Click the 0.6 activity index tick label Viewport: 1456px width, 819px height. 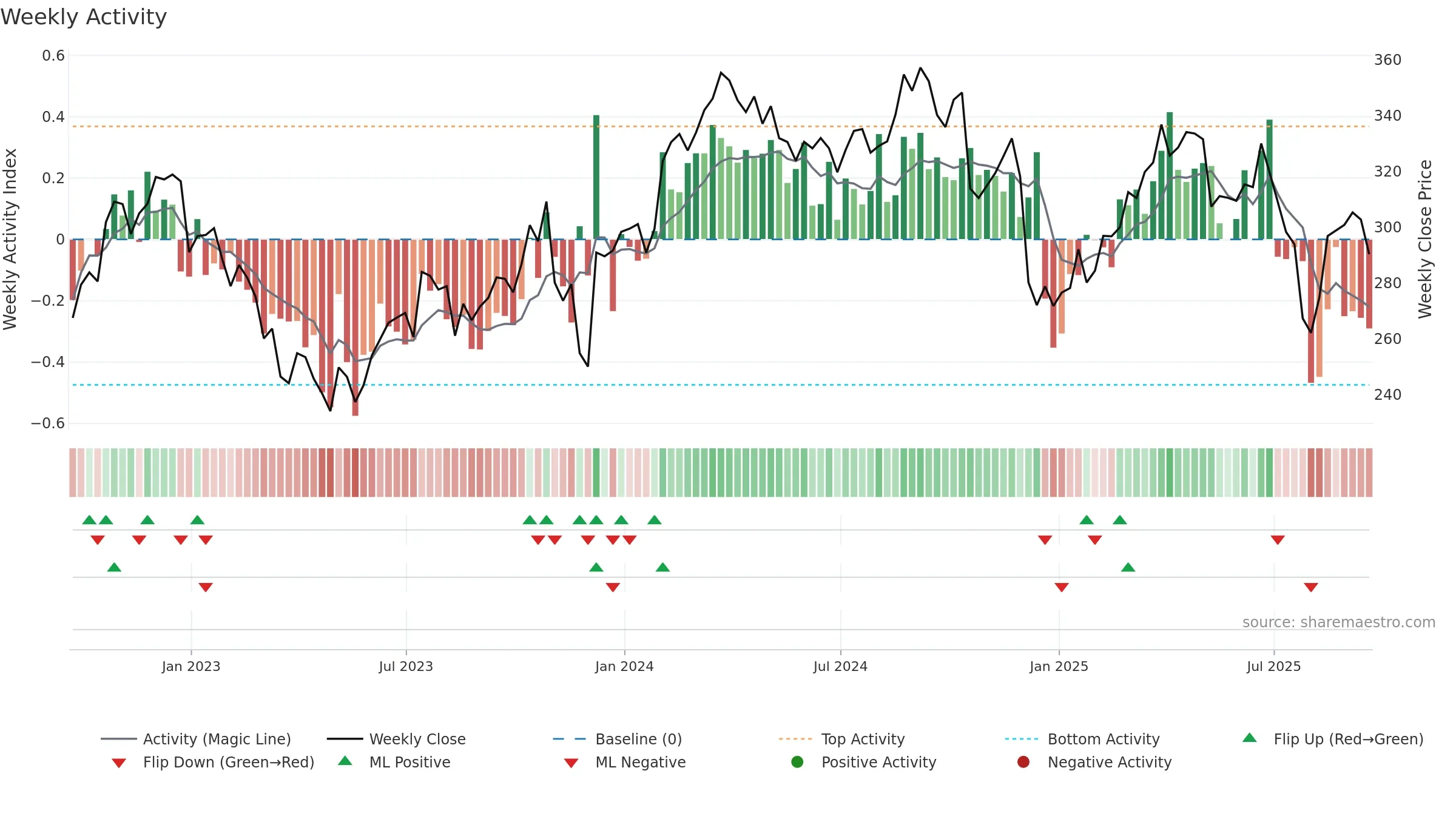click(x=53, y=56)
